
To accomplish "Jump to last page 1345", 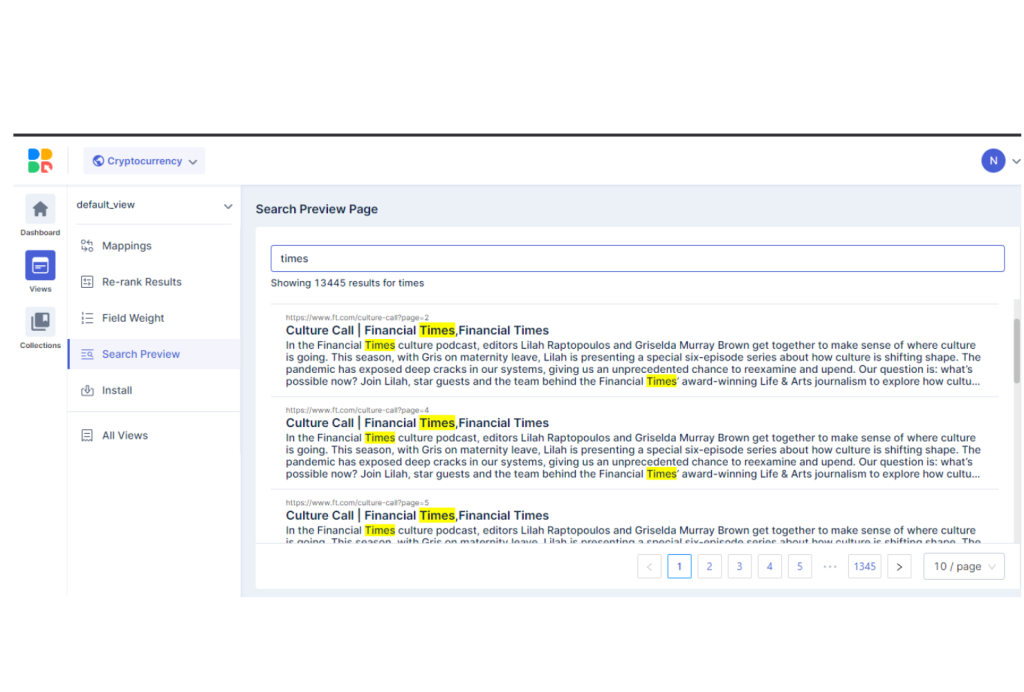I will tap(864, 567).
